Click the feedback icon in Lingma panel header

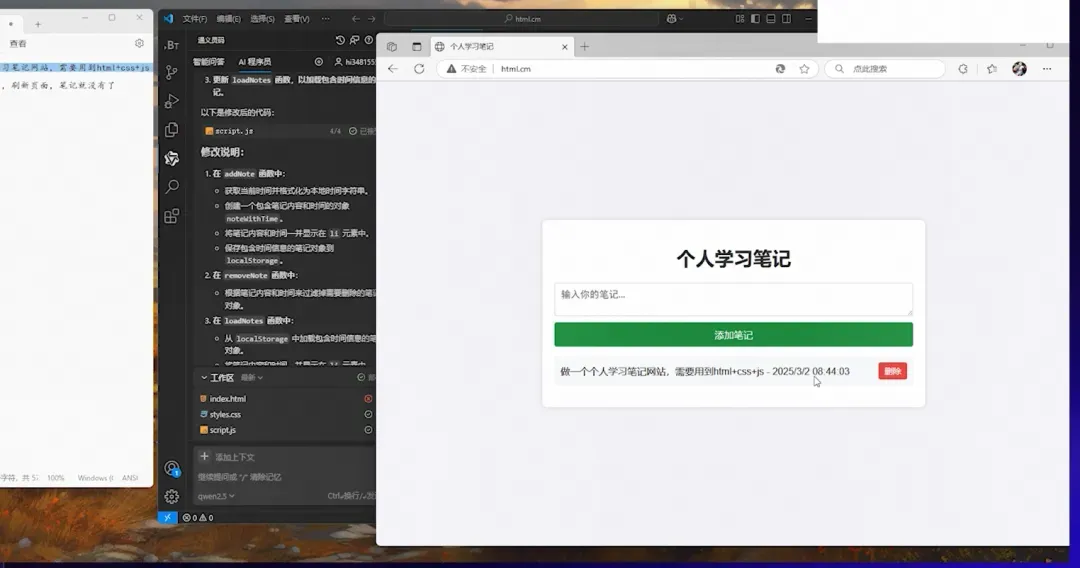[355, 41]
